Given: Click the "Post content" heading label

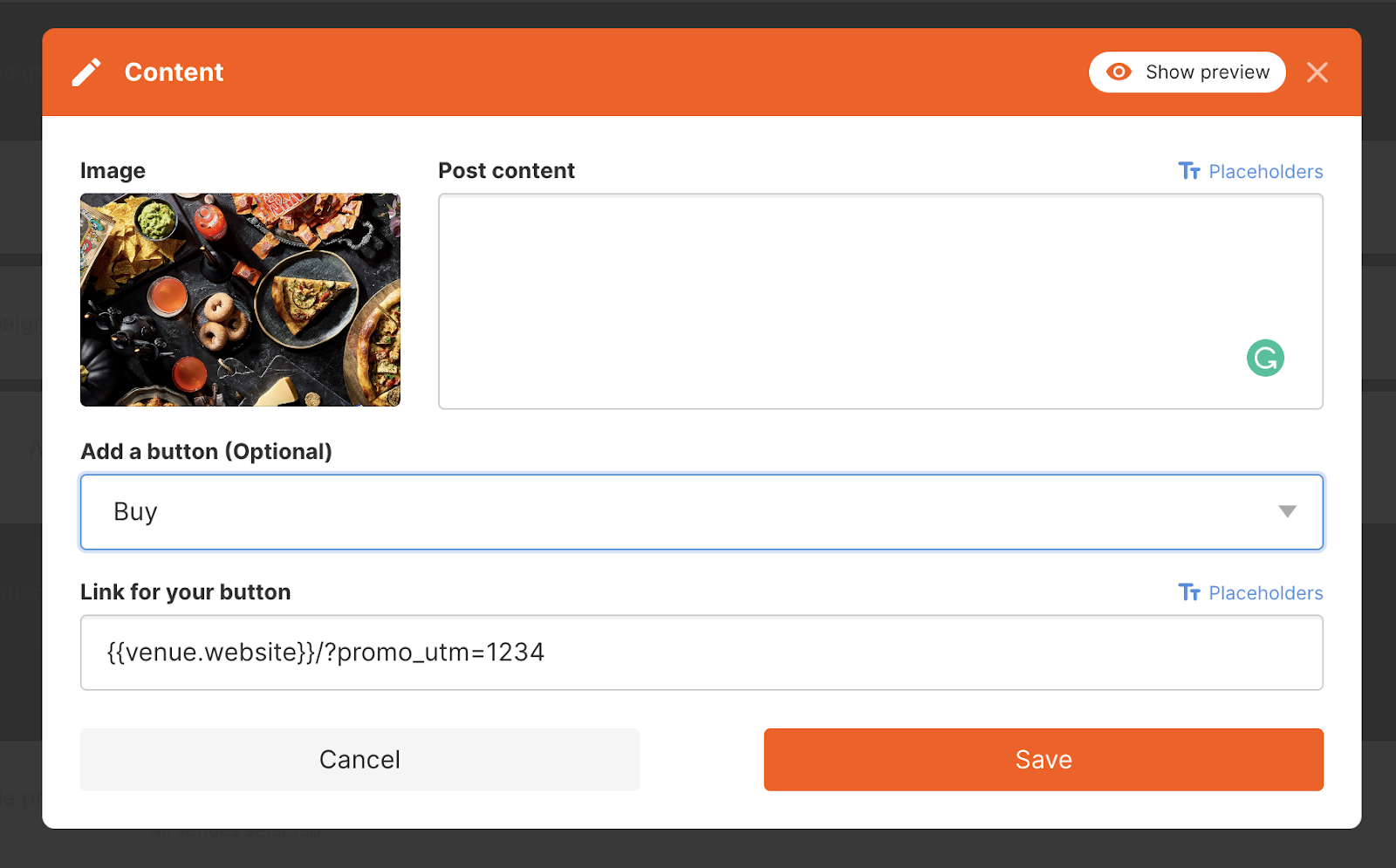Looking at the screenshot, I should coord(506,171).
